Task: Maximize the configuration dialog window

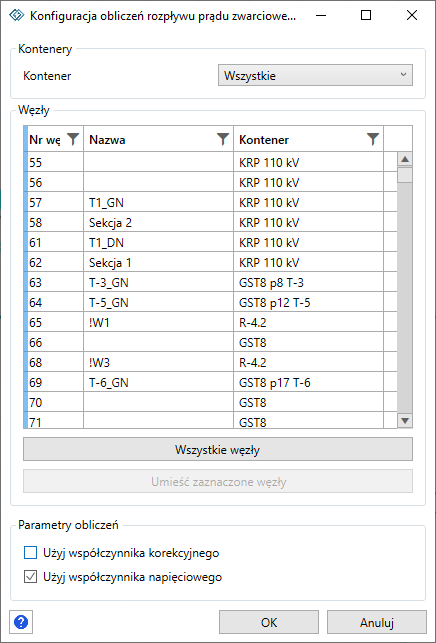Action: pos(366,16)
